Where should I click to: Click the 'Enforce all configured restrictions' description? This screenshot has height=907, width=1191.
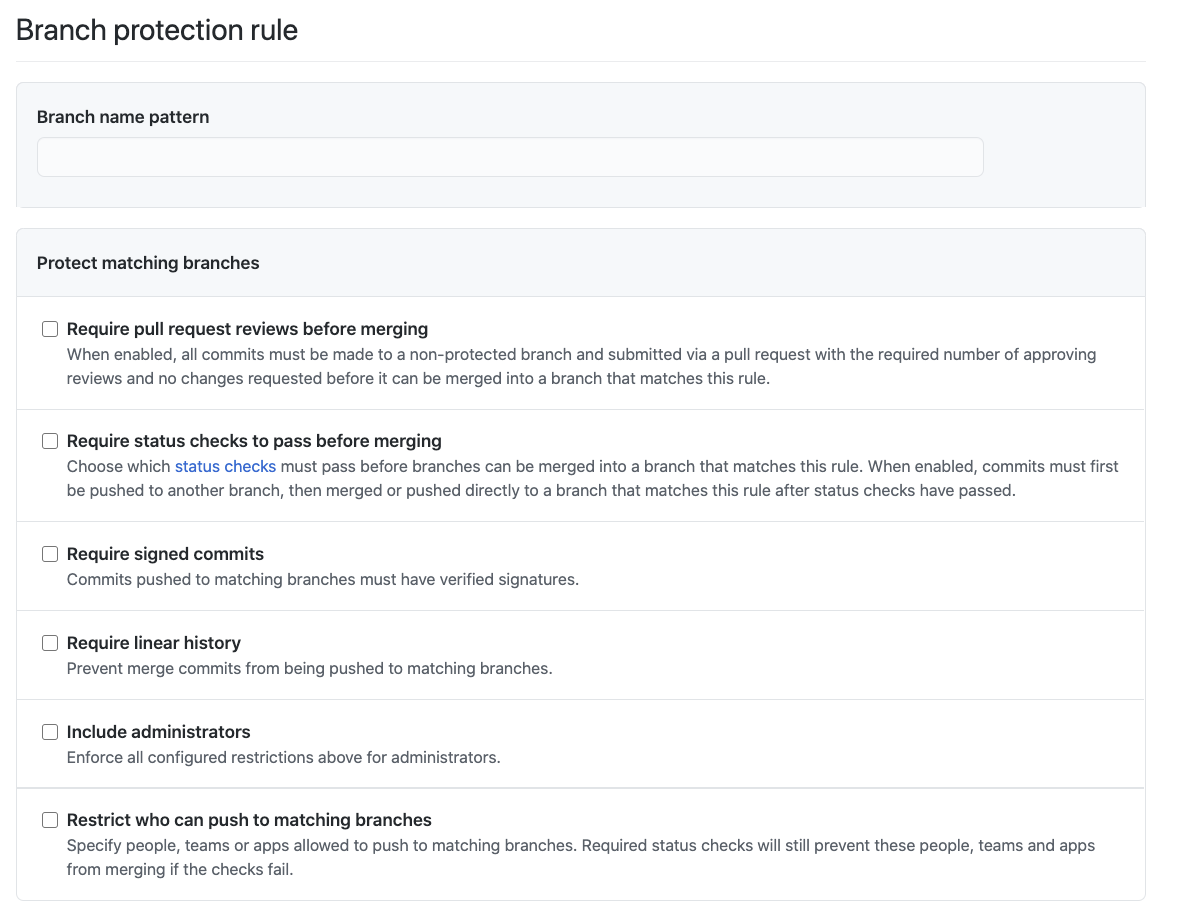coord(283,757)
